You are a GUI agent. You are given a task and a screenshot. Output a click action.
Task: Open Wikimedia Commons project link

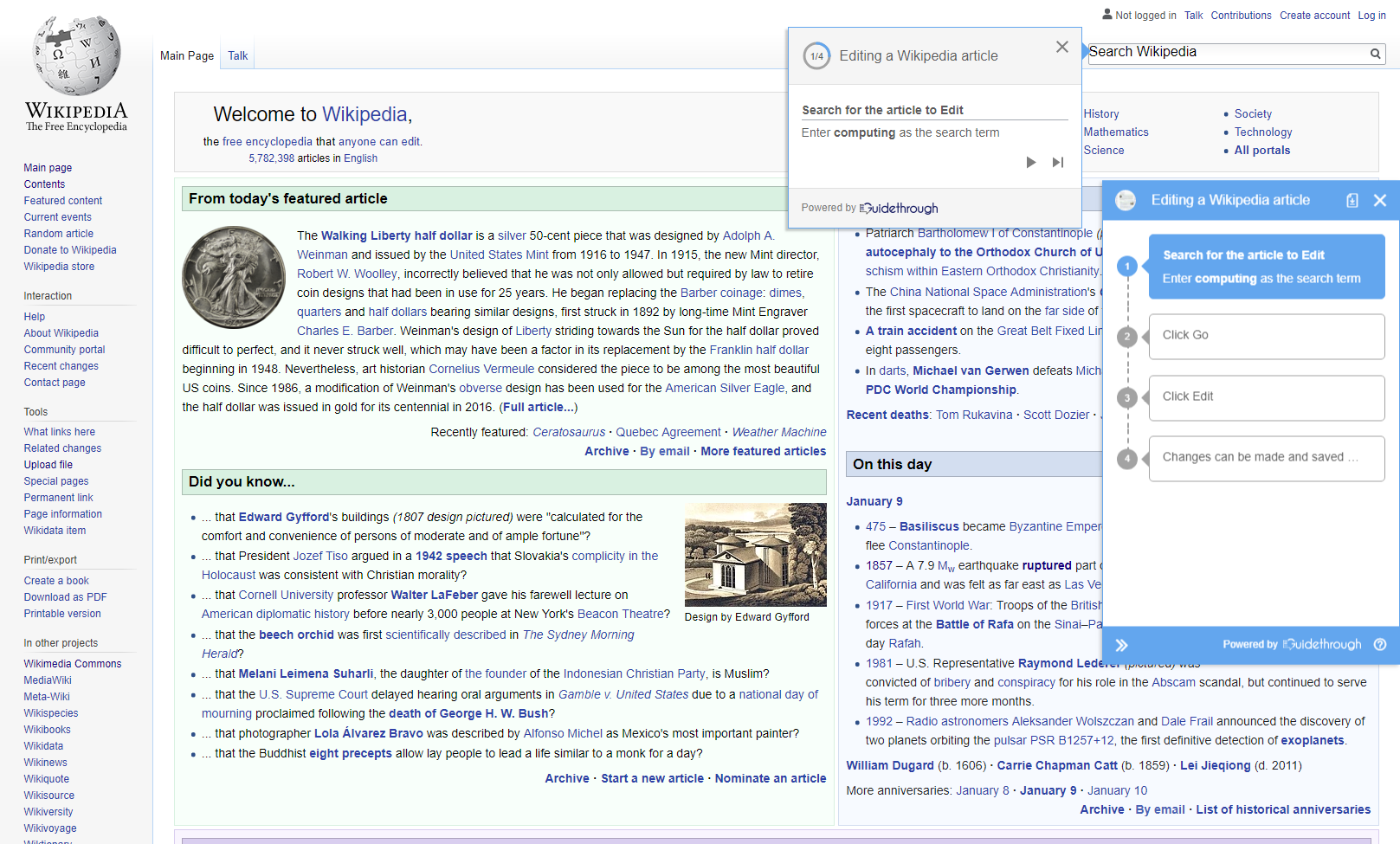73,664
